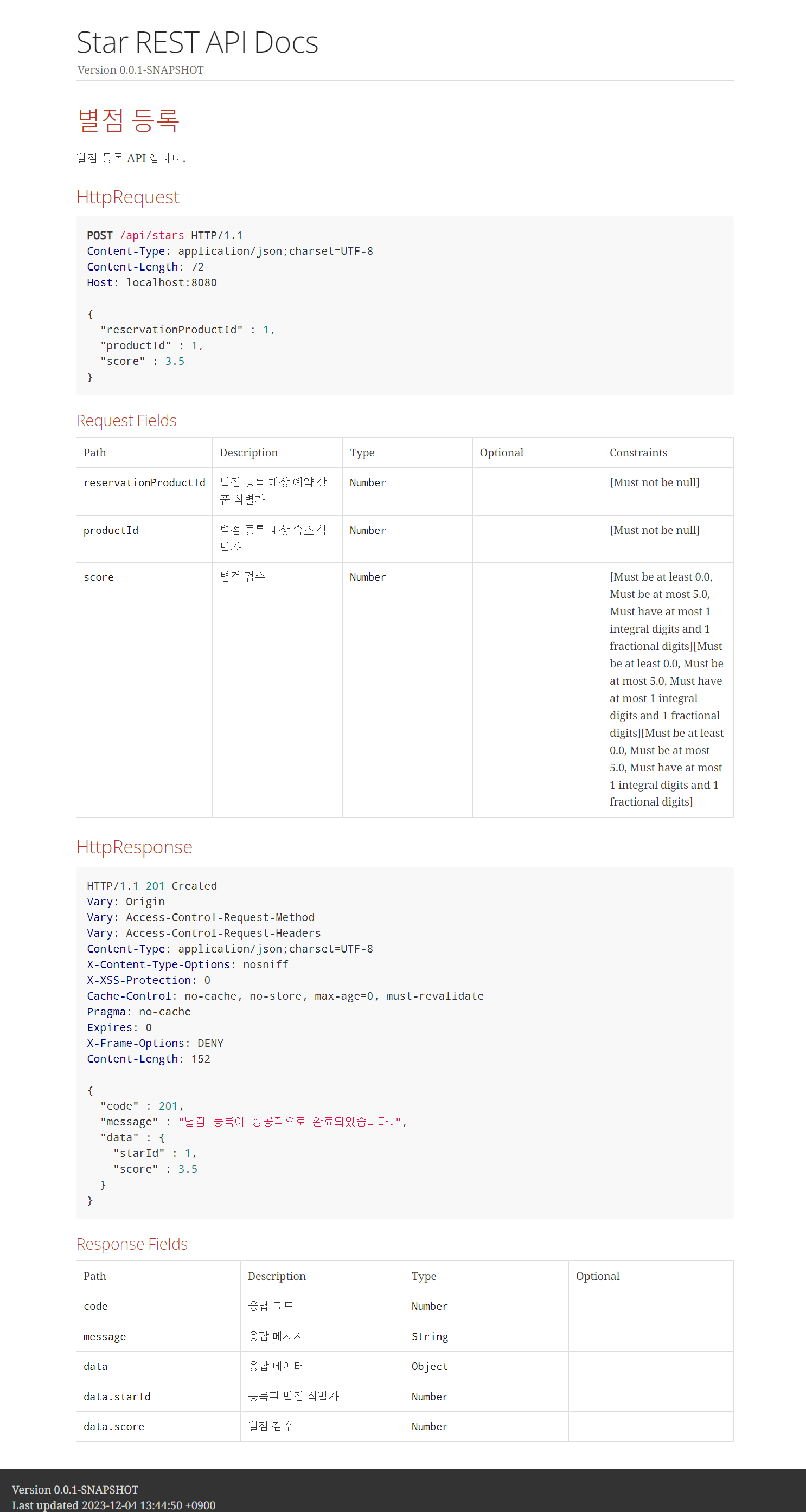The height and width of the screenshot is (1512, 806).
Task: Click the score constraints cell text
Action: coord(667,689)
